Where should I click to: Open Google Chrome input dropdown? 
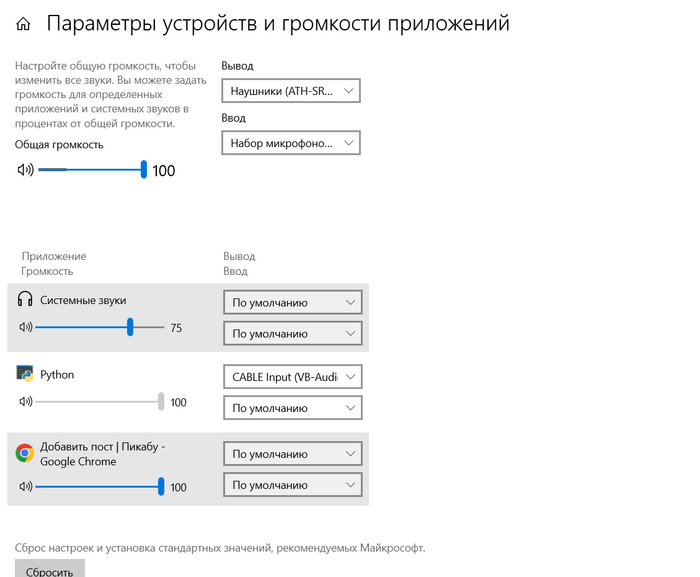pyautogui.click(x=293, y=485)
